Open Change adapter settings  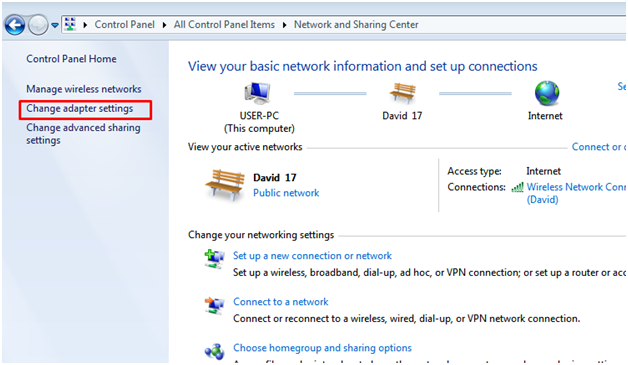80,109
